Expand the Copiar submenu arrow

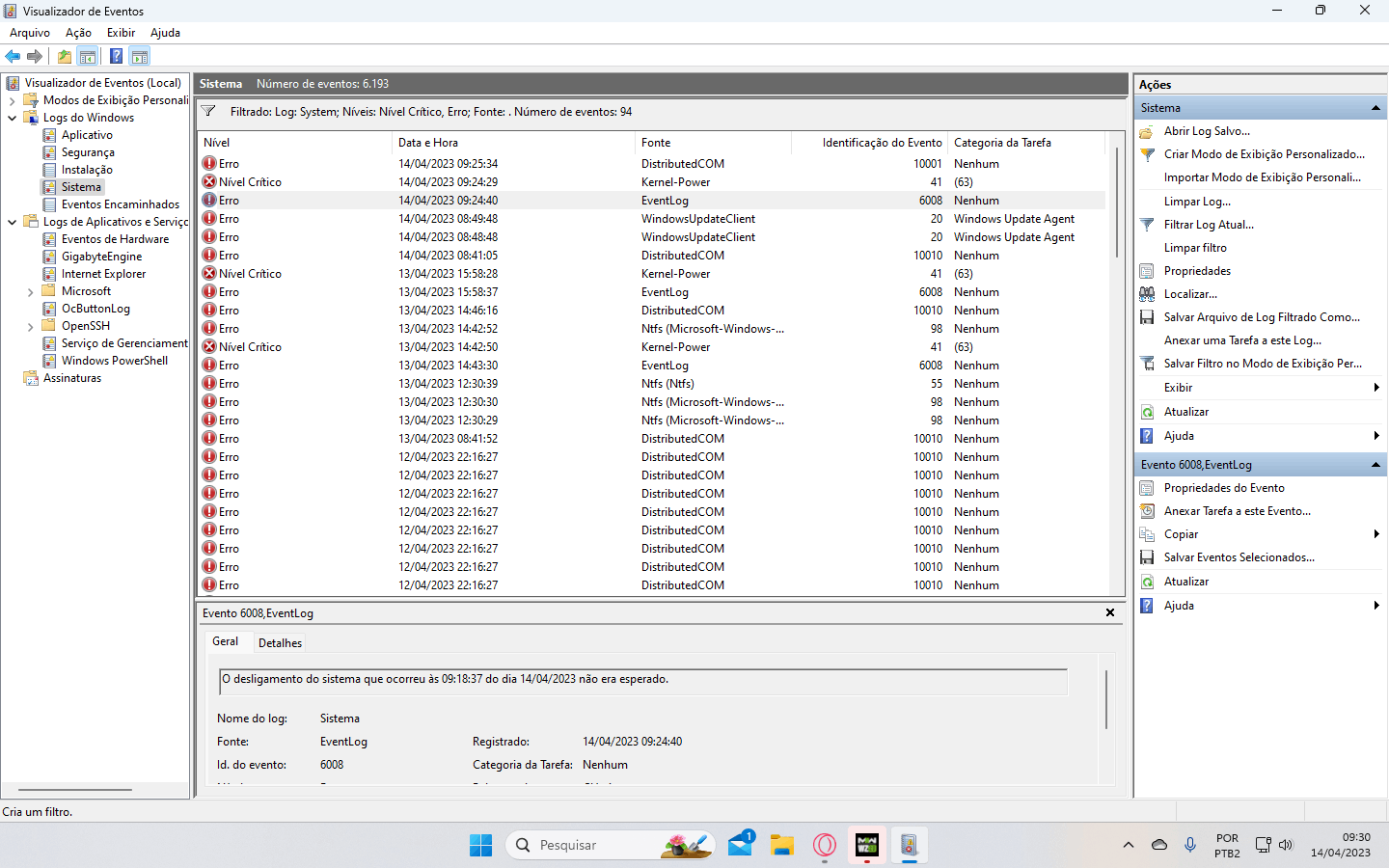[x=1376, y=534]
